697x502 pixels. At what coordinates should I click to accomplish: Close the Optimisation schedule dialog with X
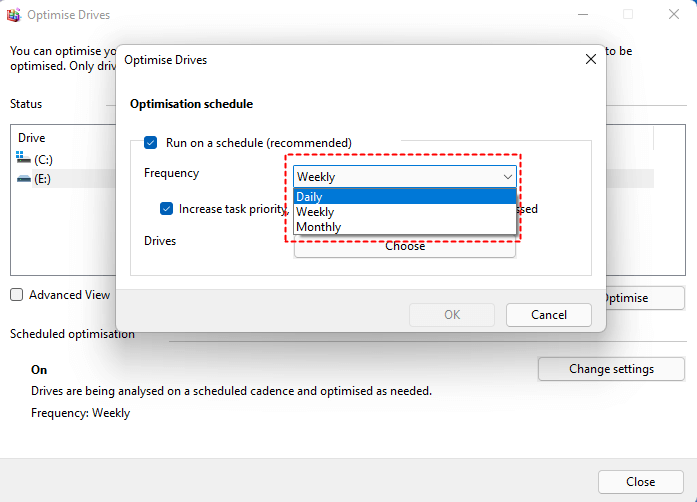(590, 59)
